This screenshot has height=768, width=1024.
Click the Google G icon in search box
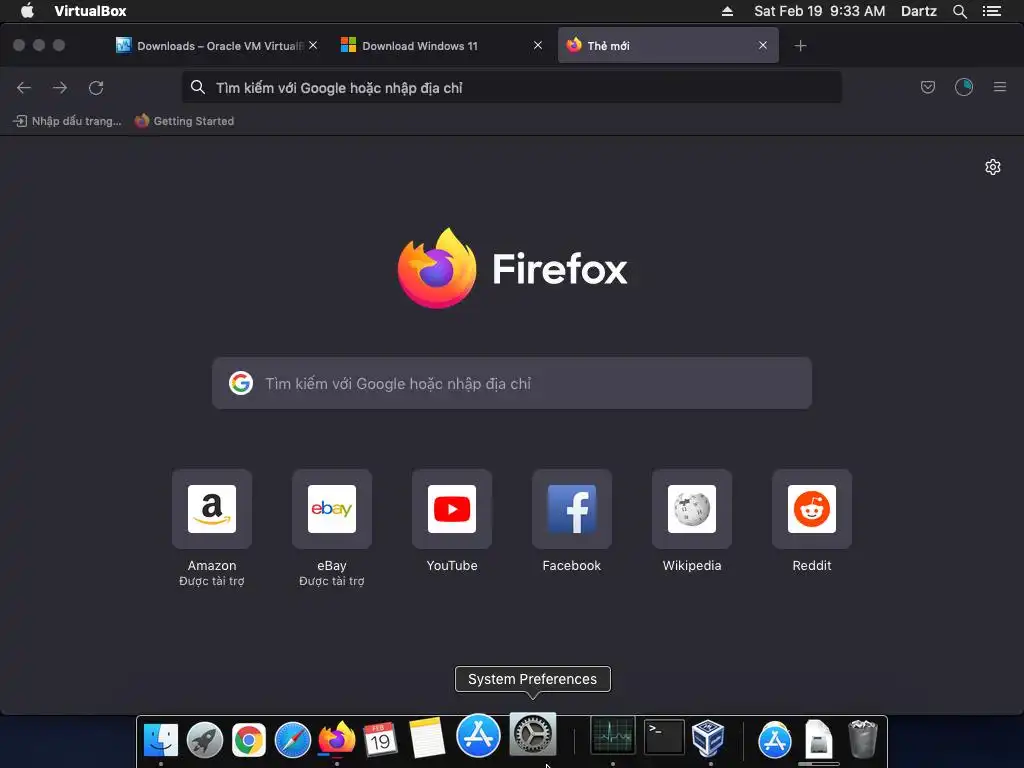point(241,383)
